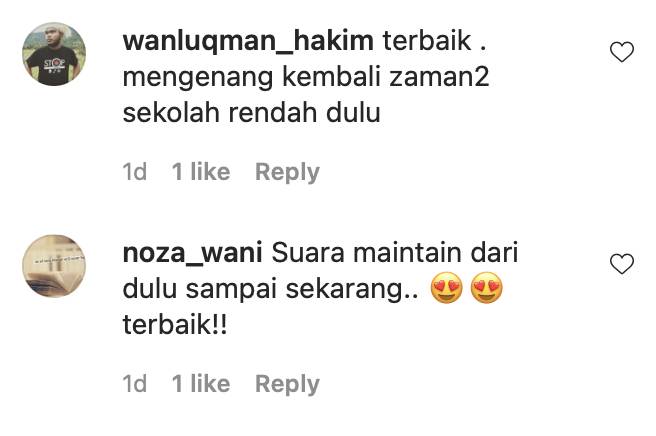The image size is (656, 436).
Task: Click the second heart-eyes emoji
Action: click(487, 288)
